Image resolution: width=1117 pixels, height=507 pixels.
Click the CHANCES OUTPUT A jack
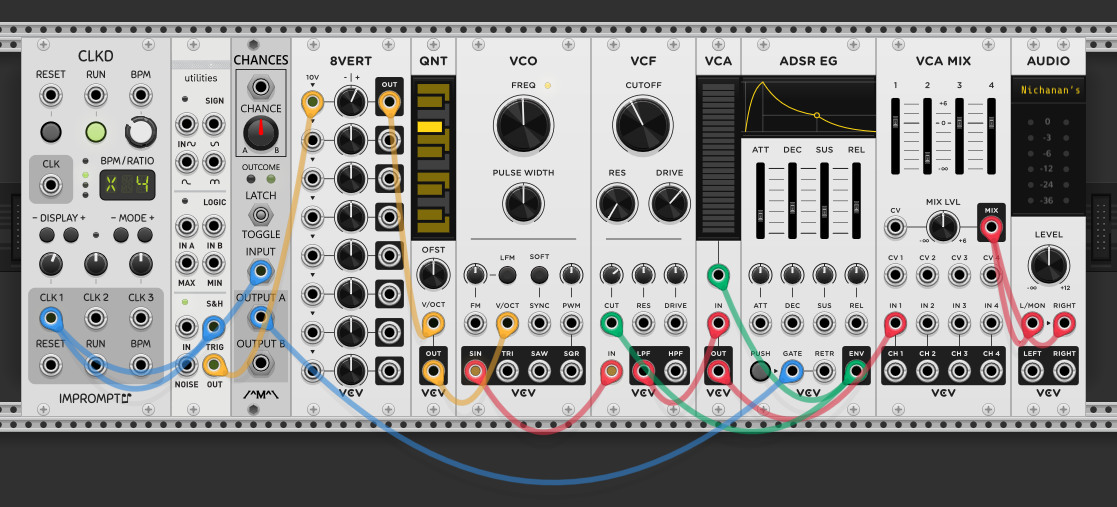click(261, 317)
